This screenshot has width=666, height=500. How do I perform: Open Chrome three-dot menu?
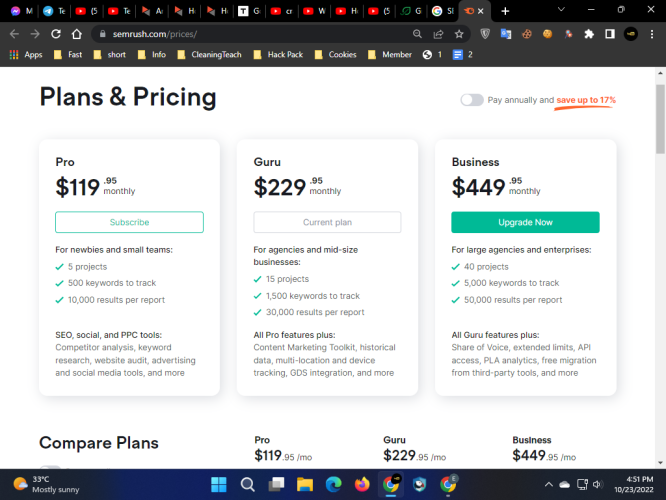(652, 34)
